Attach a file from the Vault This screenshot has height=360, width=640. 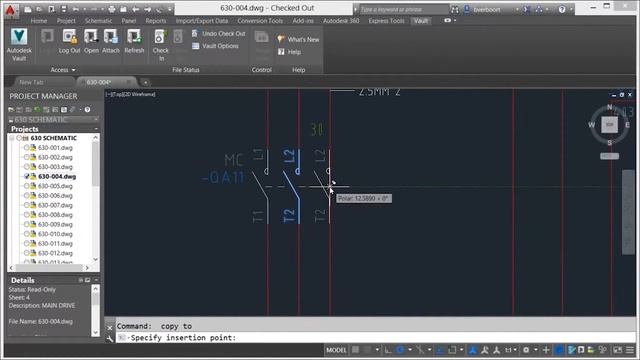click(111, 42)
